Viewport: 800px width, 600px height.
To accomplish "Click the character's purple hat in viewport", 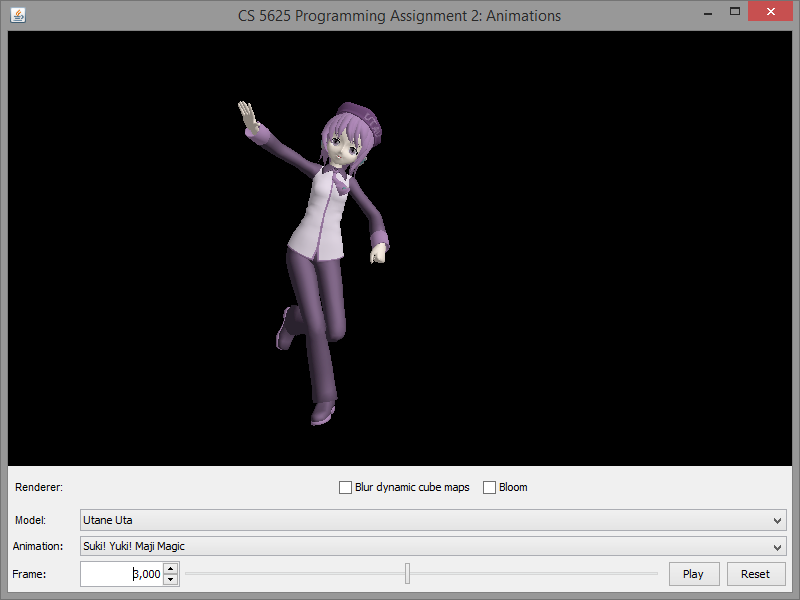I will 360,119.
